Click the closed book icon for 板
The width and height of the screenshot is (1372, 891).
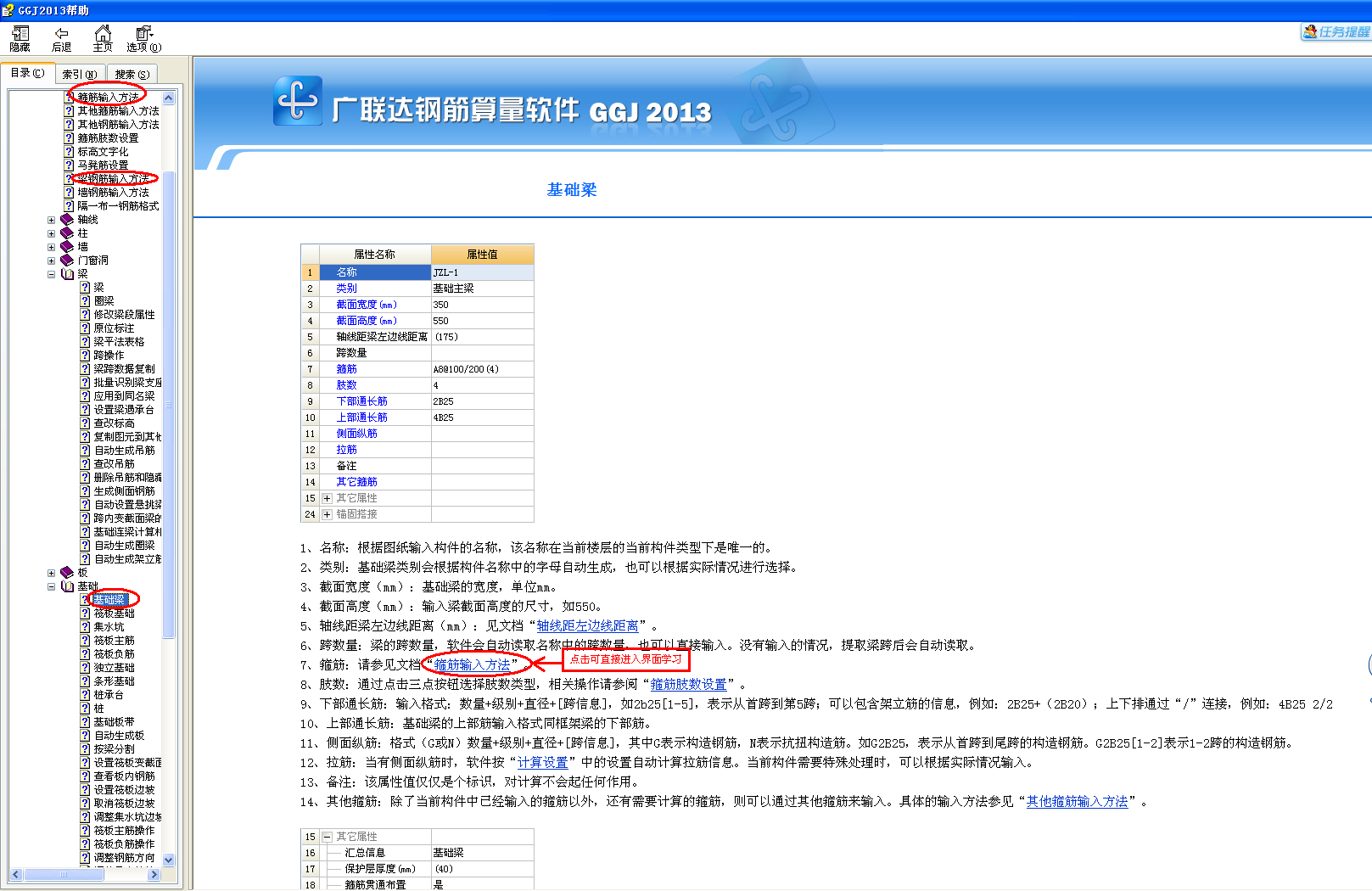(x=67, y=573)
